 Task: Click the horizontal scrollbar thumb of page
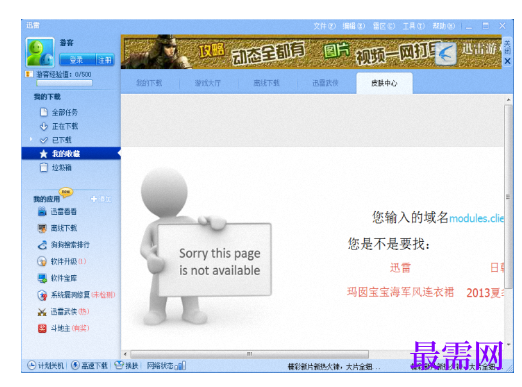(249, 354)
